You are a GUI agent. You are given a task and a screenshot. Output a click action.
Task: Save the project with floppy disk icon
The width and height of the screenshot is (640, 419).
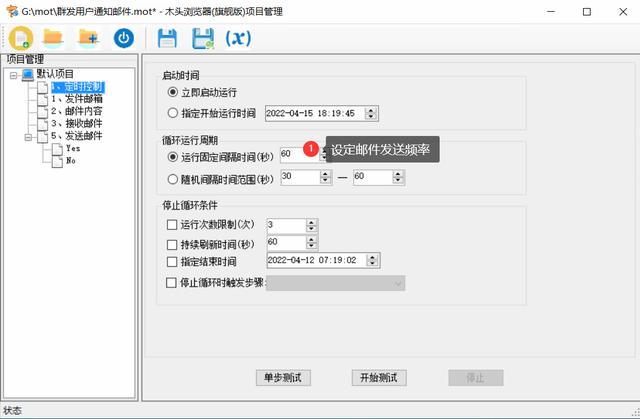167,38
